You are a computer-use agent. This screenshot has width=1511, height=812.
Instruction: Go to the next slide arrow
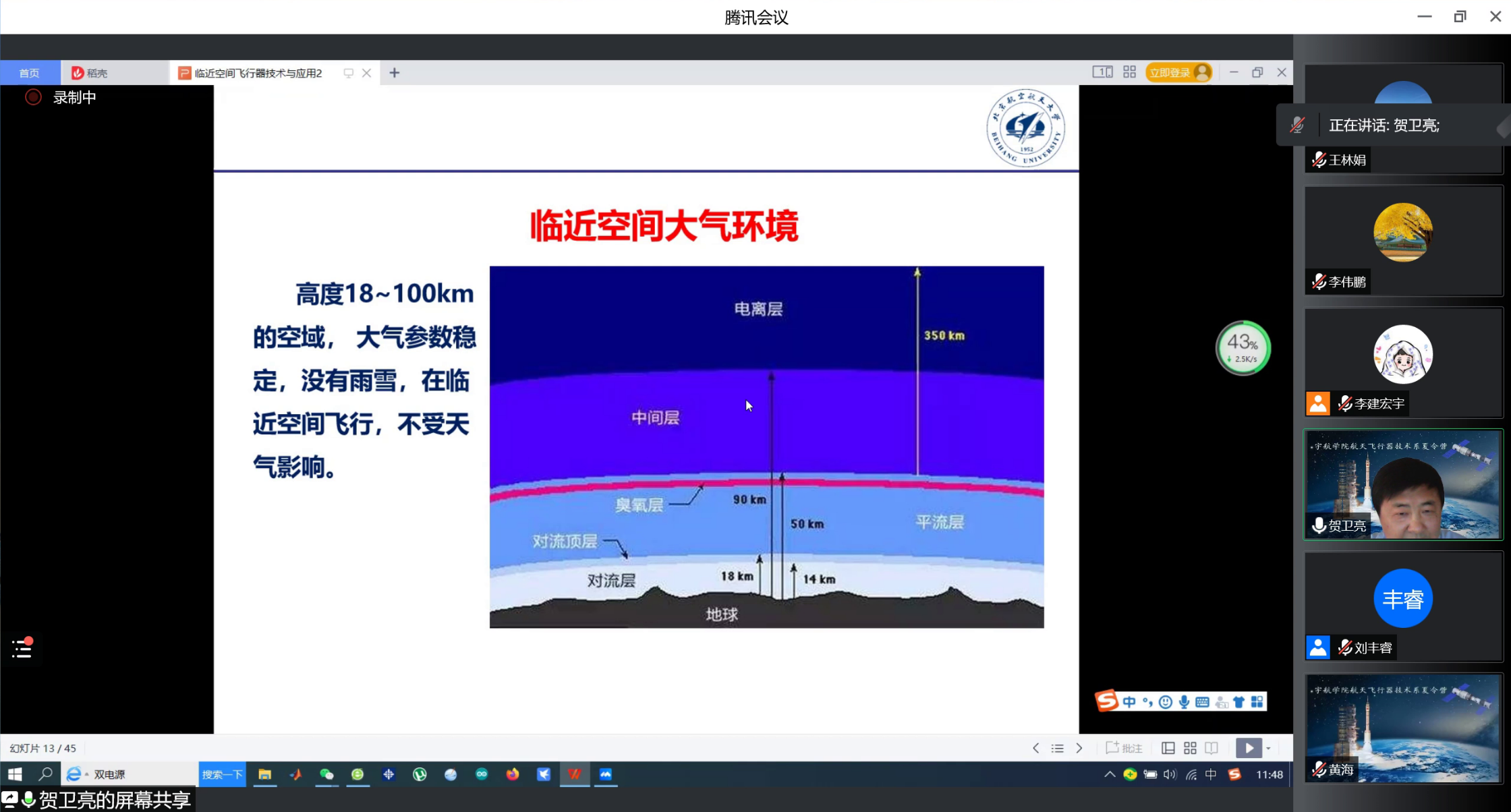pyautogui.click(x=1079, y=748)
